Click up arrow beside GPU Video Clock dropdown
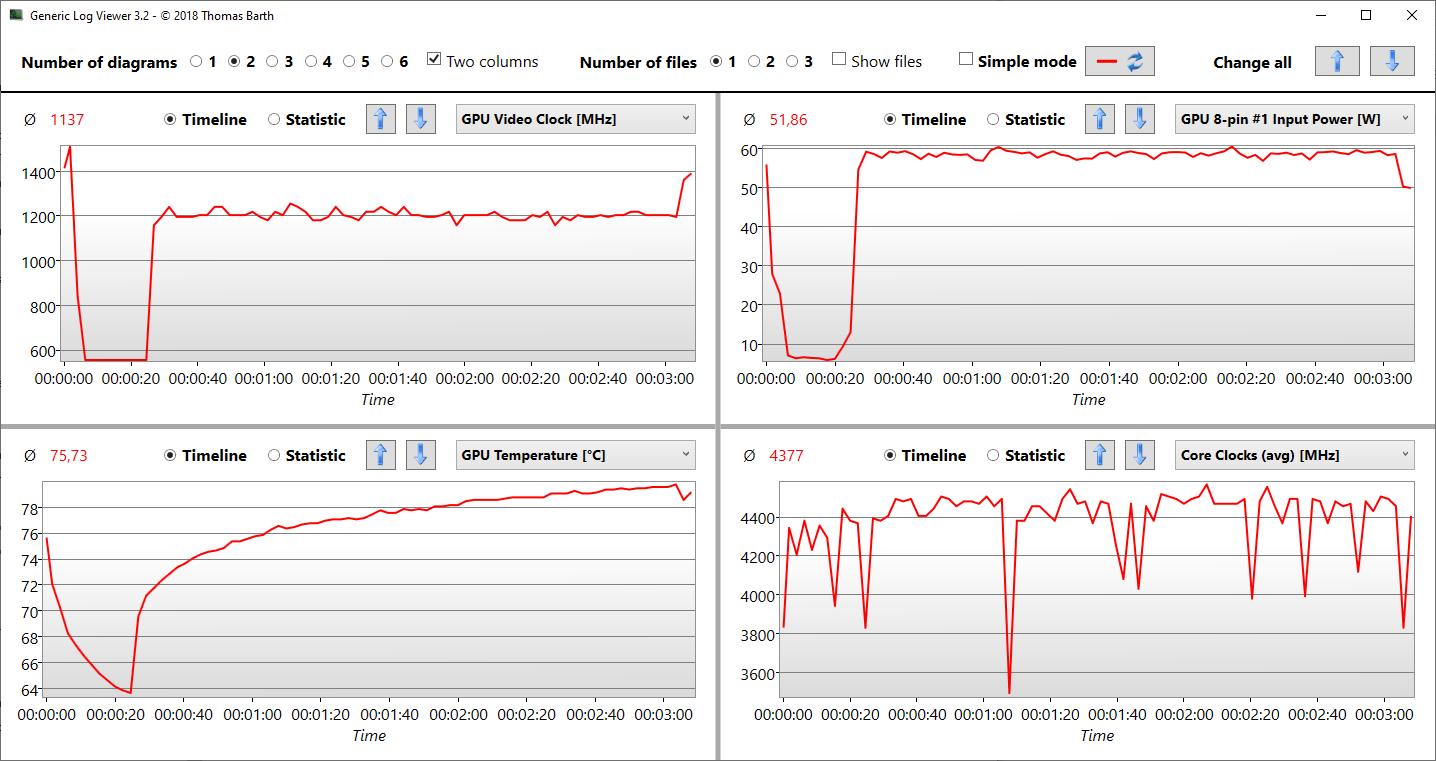This screenshot has width=1436, height=761. click(x=380, y=119)
